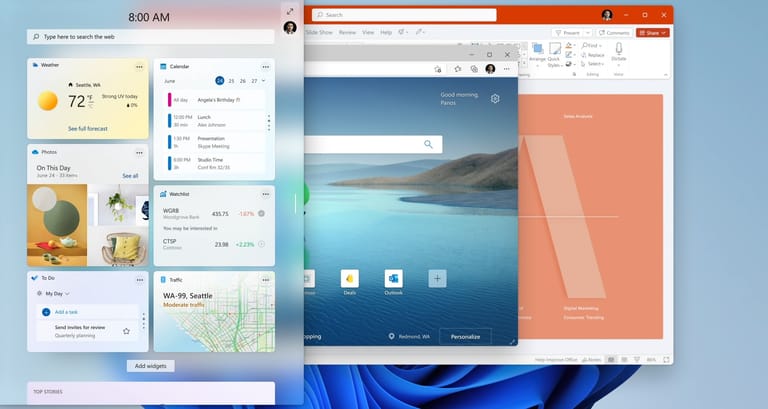This screenshot has width=768, height=409.
Task: Open Edge Collections icon
Action: tap(474, 69)
